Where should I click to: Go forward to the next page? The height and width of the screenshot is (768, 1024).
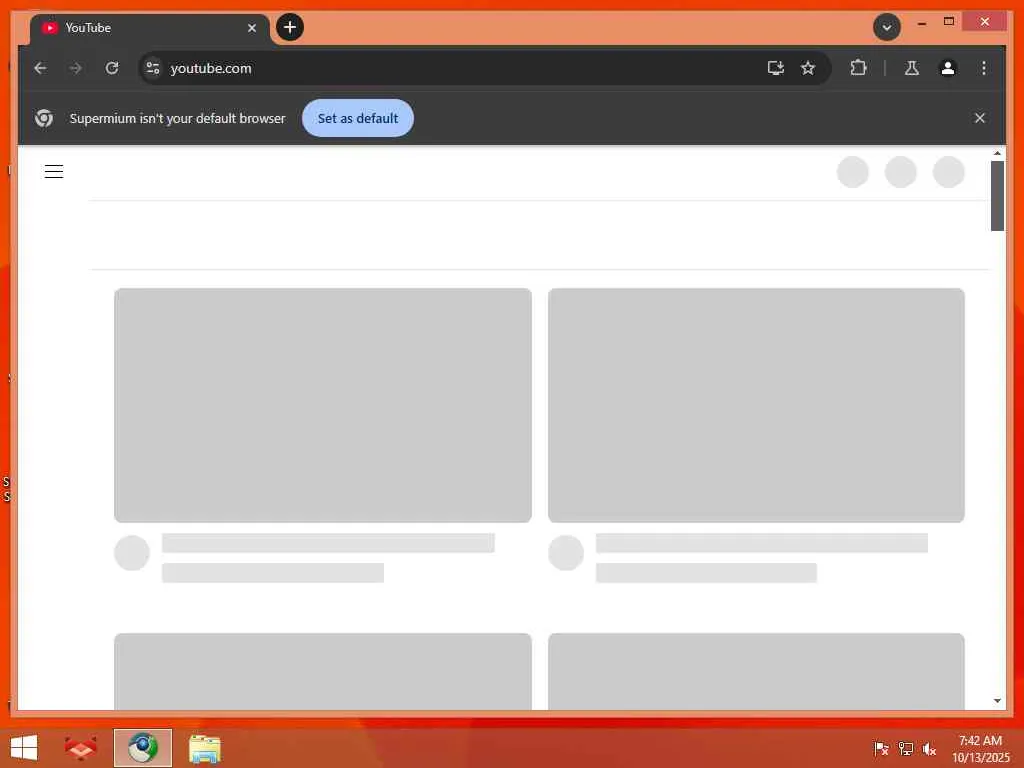tap(76, 68)
